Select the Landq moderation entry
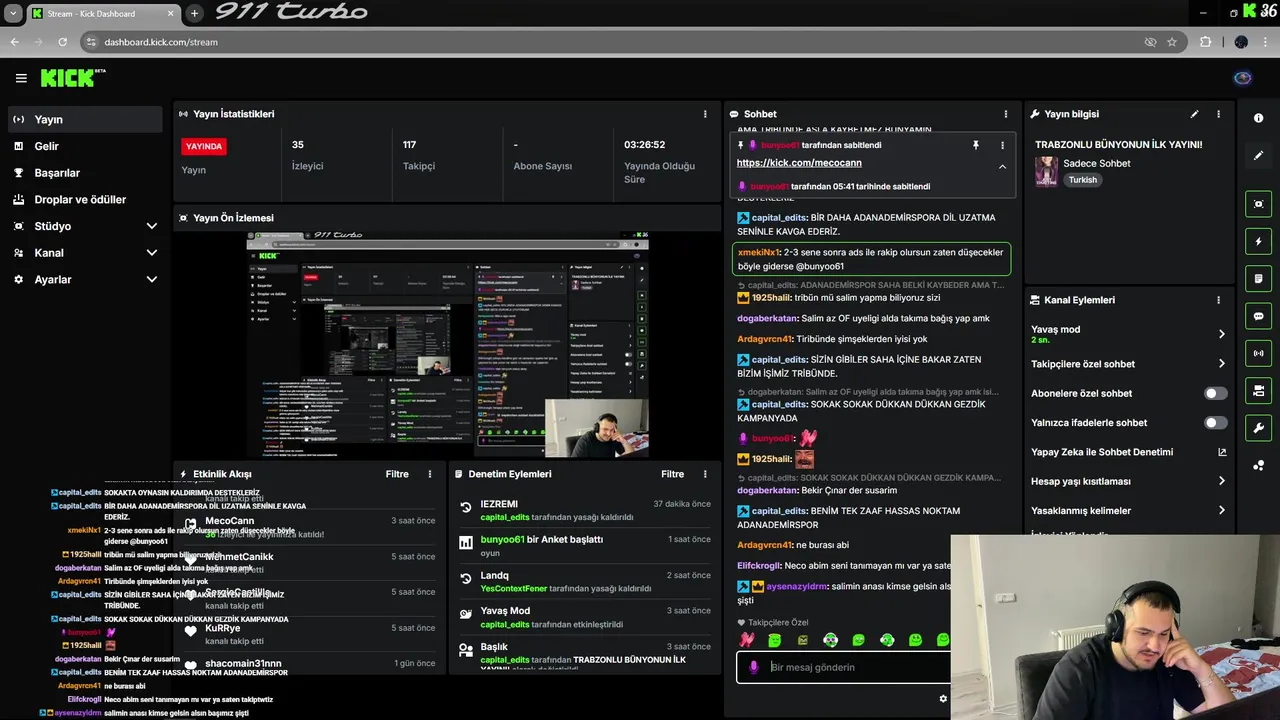This screenshot has height=720, width=1280. pyautogui.click(x=585, y=582)
